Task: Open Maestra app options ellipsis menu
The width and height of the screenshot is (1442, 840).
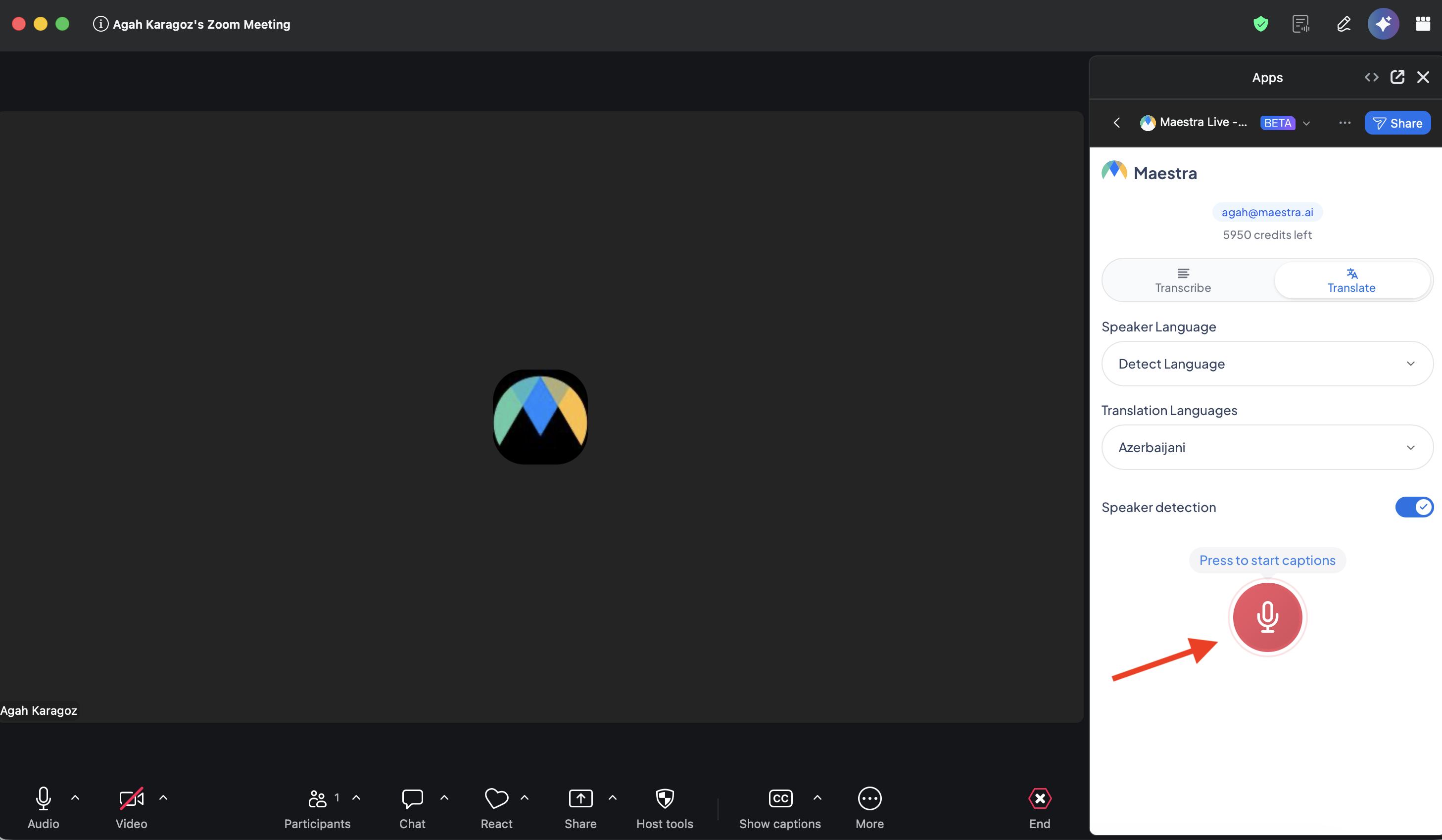Action: [1345, 123]
